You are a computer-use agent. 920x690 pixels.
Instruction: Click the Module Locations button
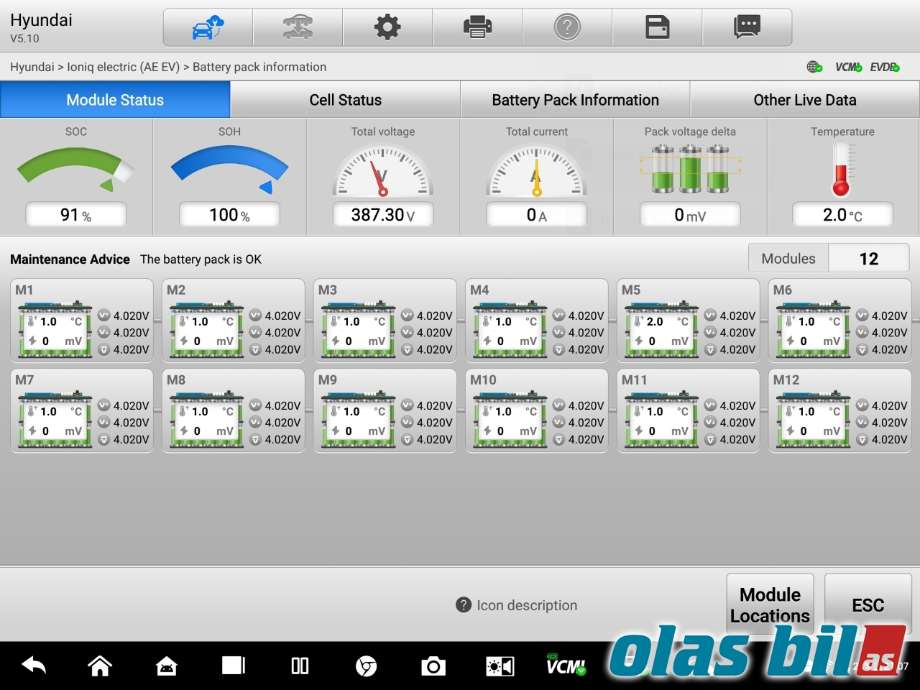(770, 605)
